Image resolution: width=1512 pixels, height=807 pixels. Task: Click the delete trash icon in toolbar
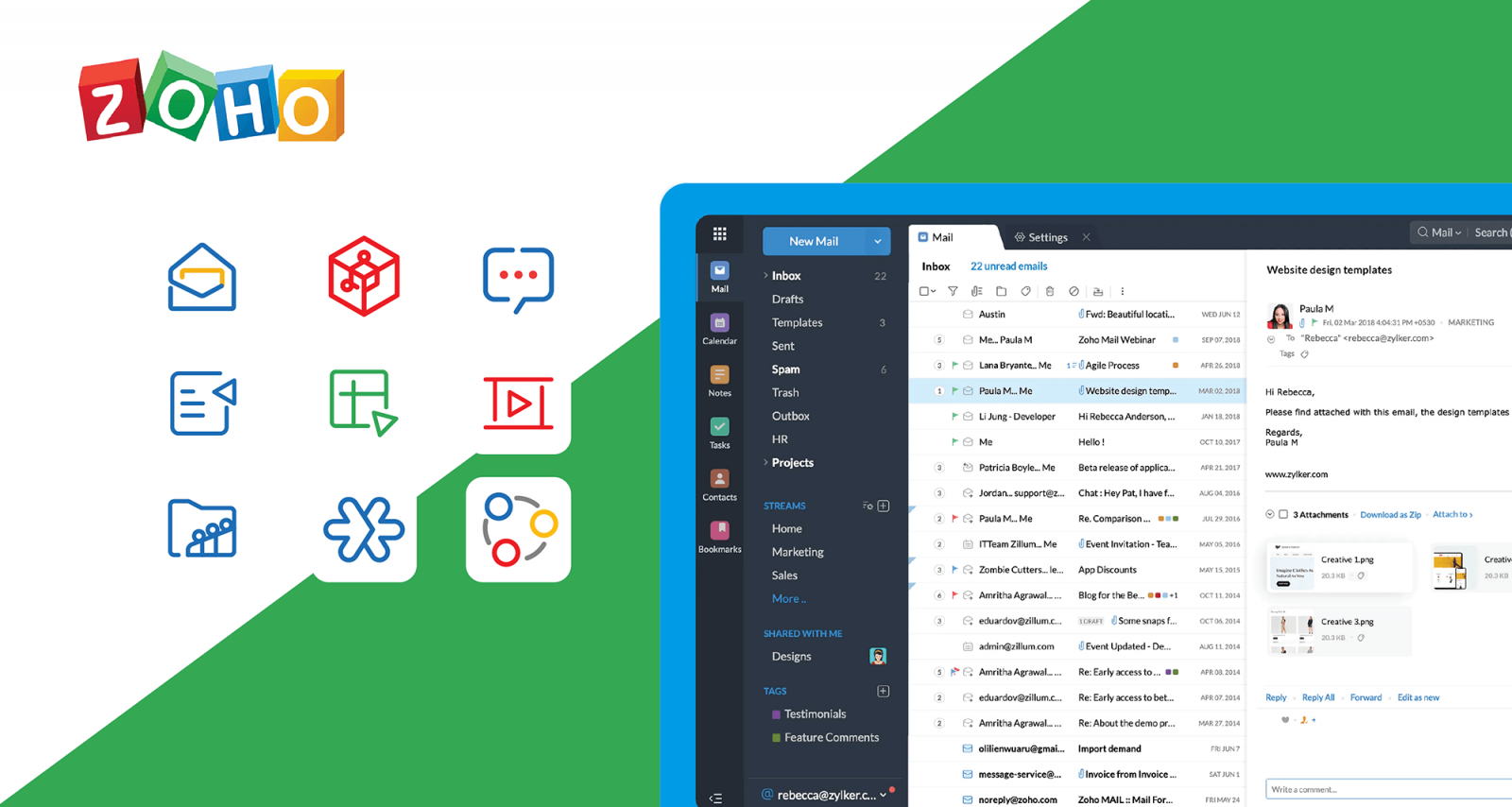(x=1049, y=291)
